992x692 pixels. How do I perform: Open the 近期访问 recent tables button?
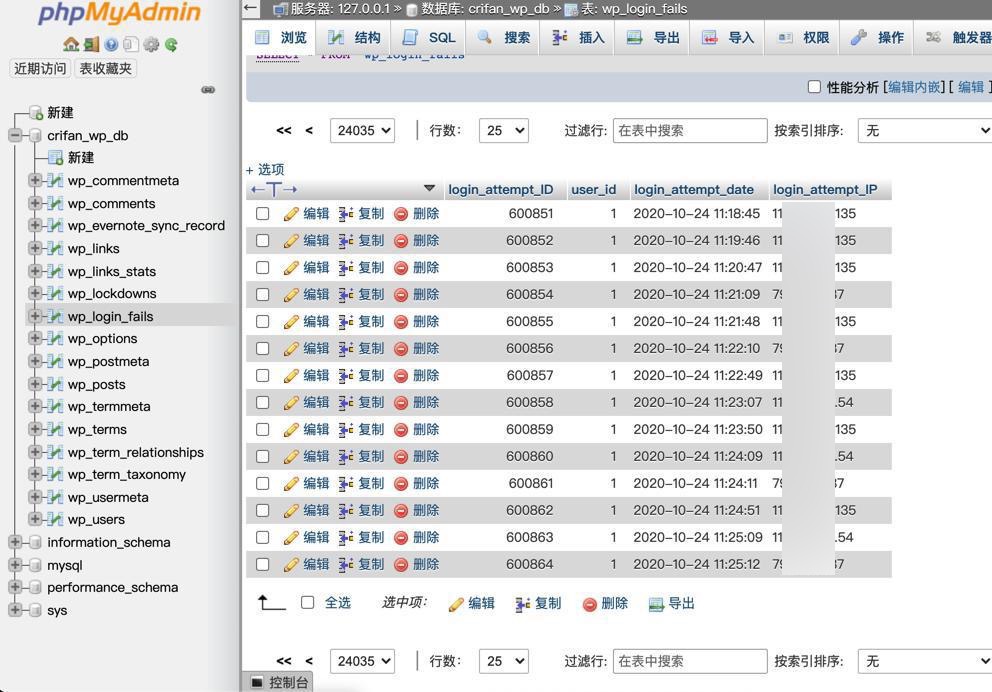pos(40,68)
